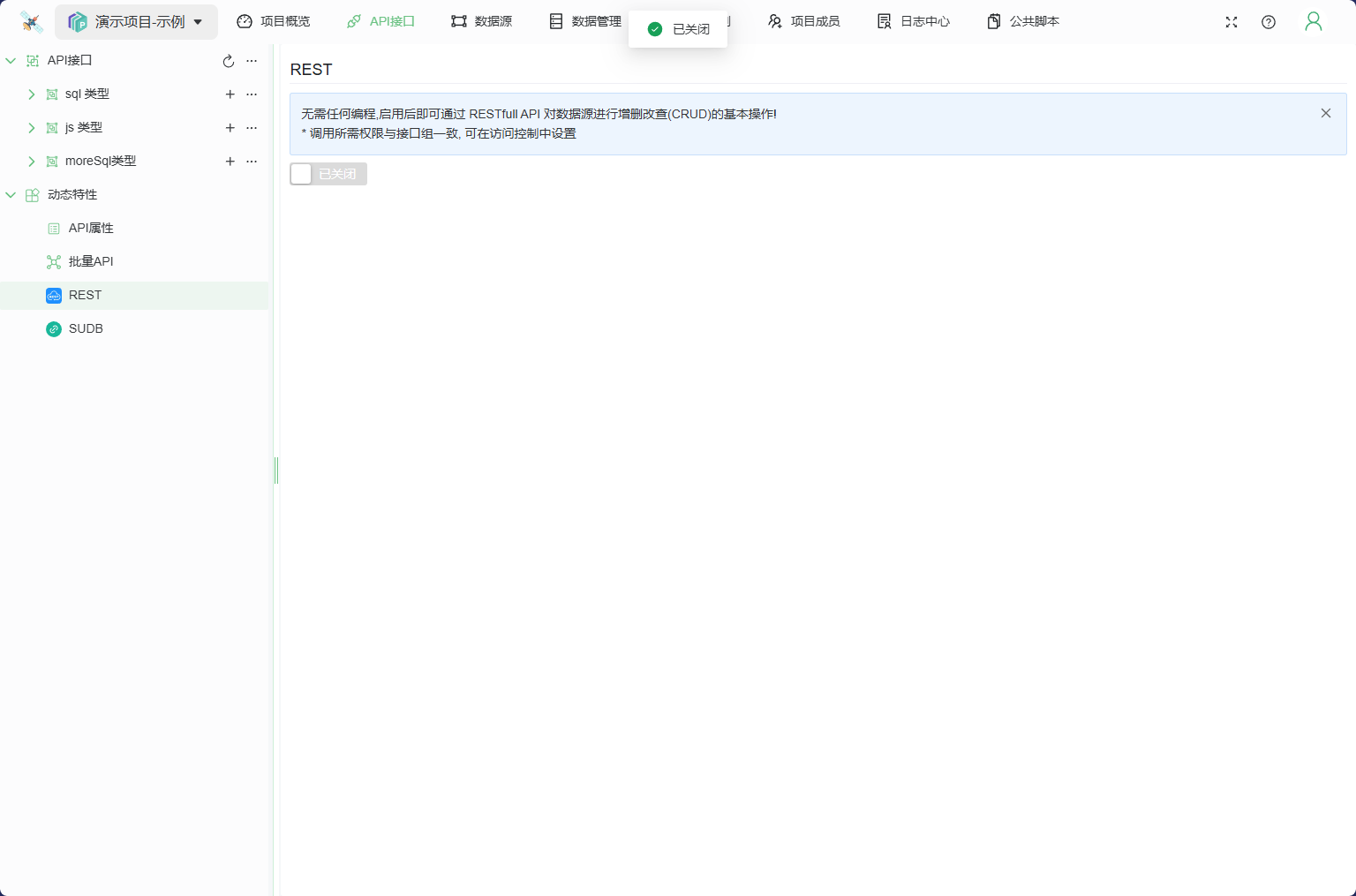
Task: Open more options for js 类型 group
Action: [x=252, y=128]
